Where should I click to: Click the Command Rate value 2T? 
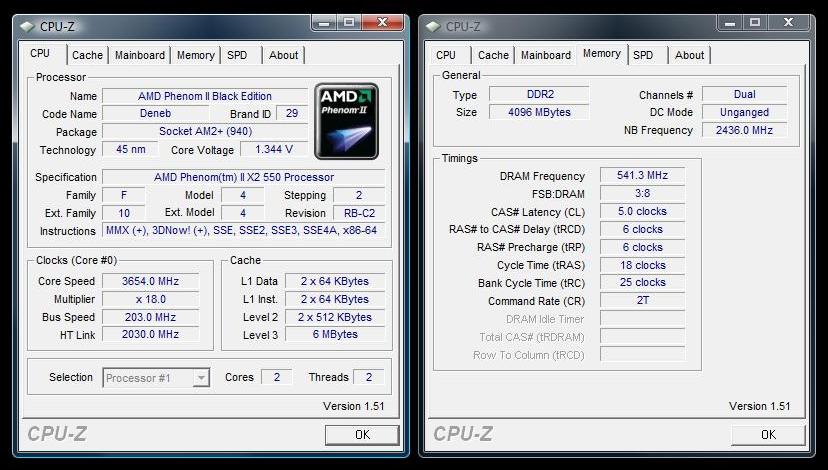[643, 300]
